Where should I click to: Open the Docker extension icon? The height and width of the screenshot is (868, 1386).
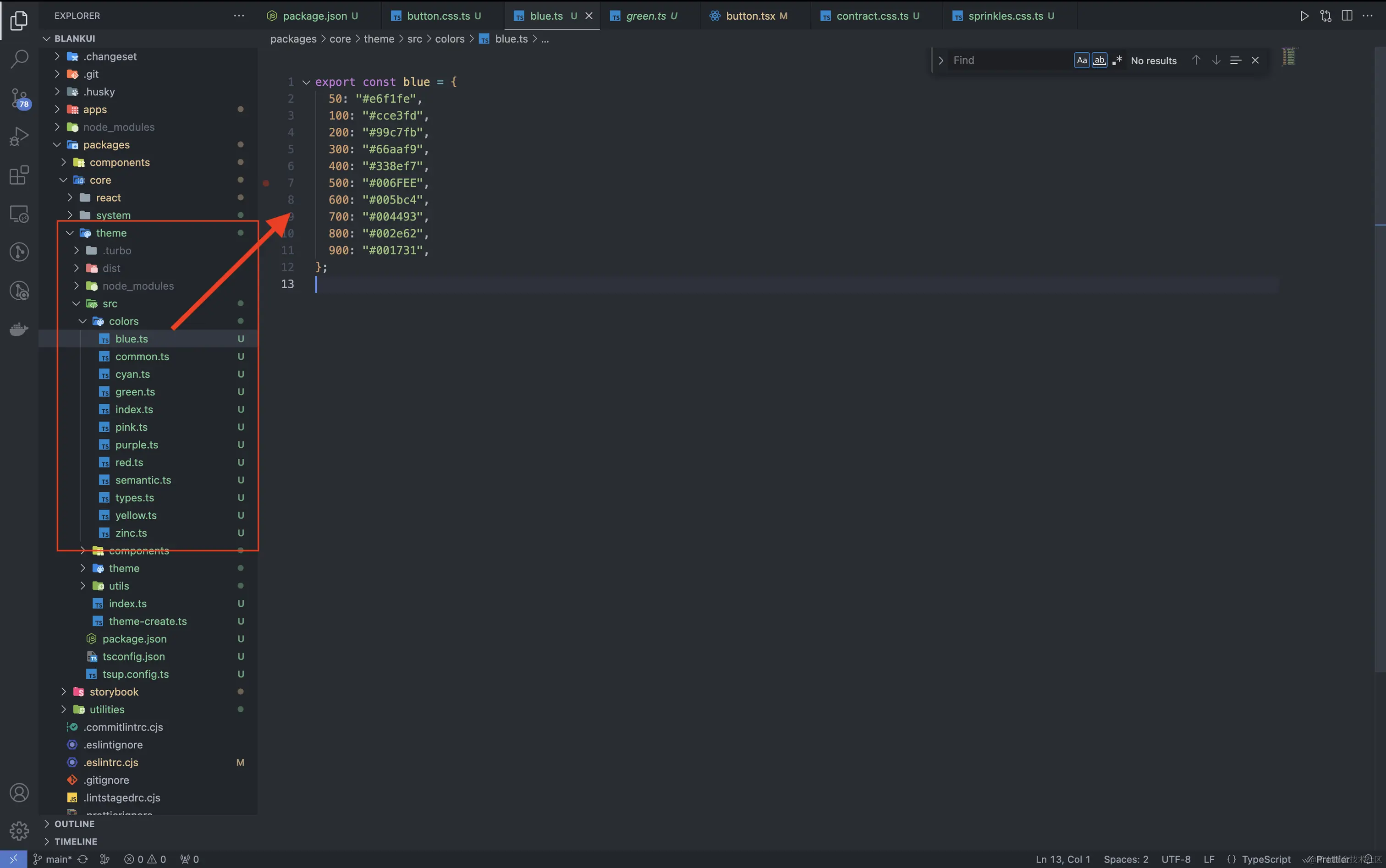[x=19, y=329]
